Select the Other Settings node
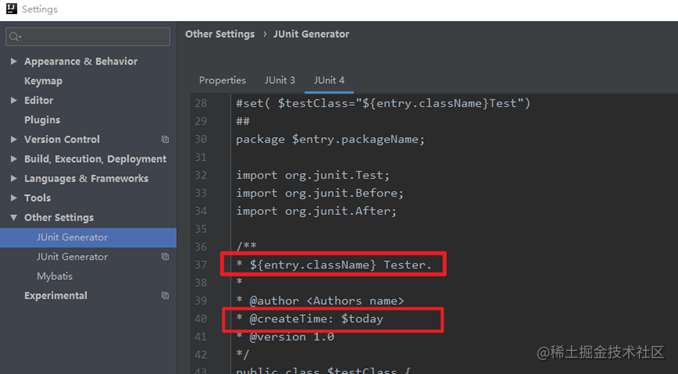This screenshot has height=374, width=678. pyautogui.click(x=59, y=217)
